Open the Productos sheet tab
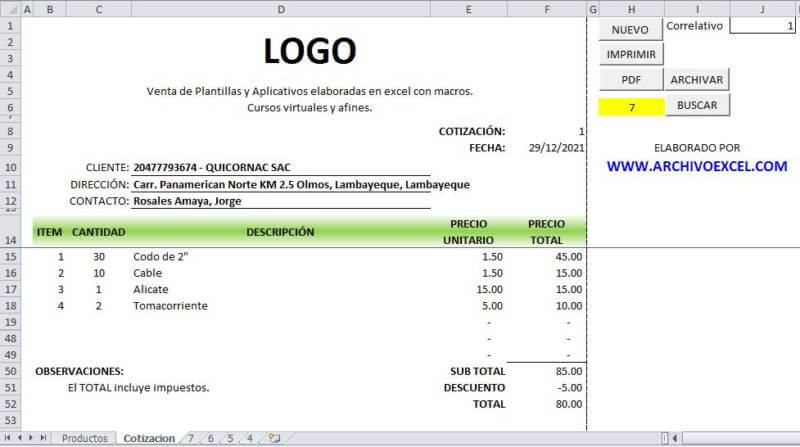 [x=84, y=438]
